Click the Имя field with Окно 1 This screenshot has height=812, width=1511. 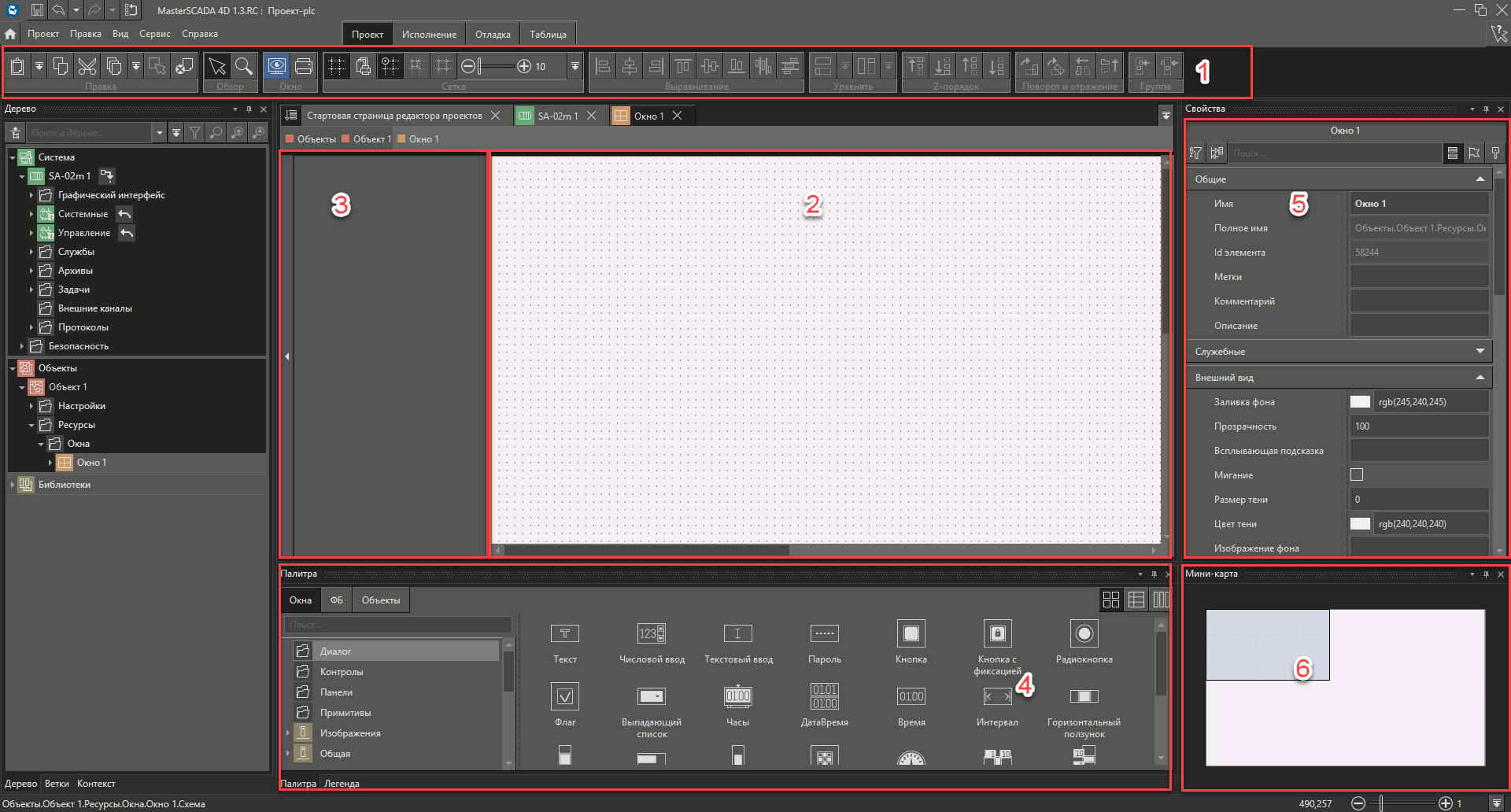[1420, 204]
